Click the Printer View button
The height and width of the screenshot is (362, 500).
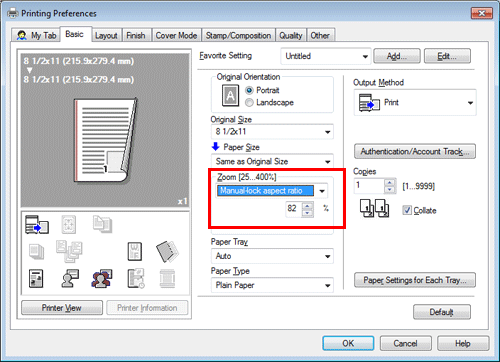(62, 308)
